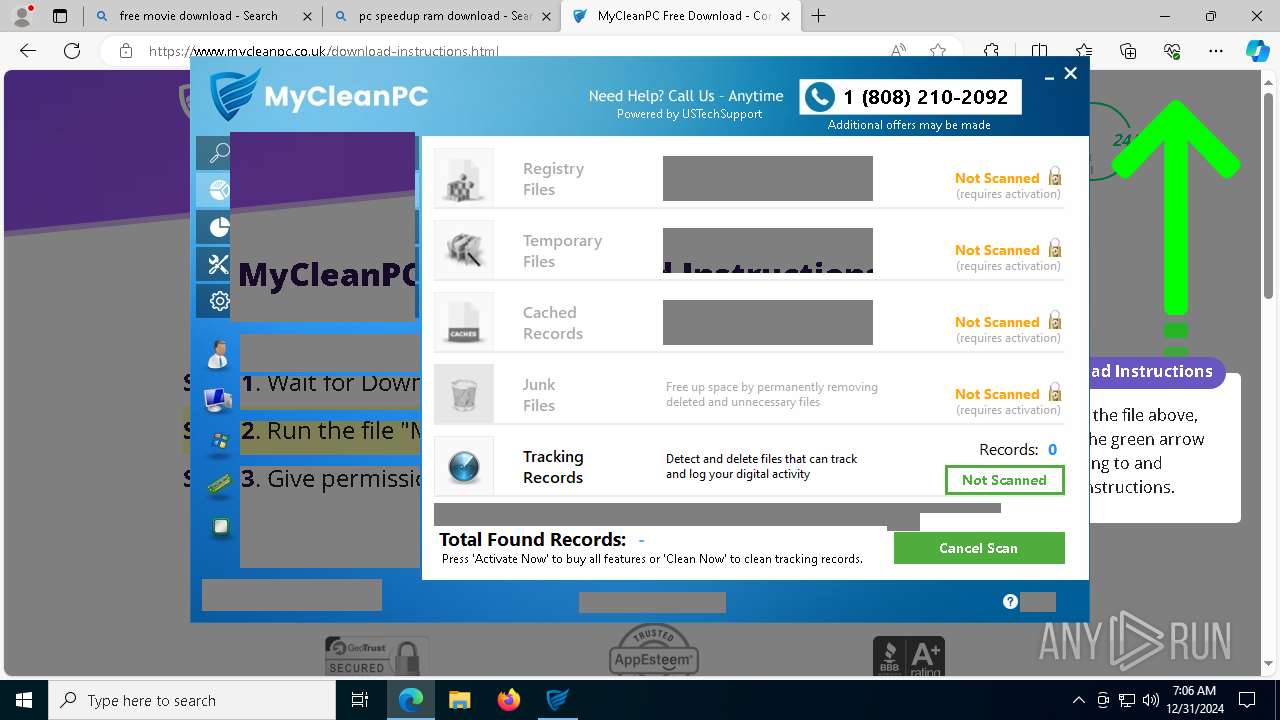Select the MyCleanPC Free Download tab

click(681, 16)
